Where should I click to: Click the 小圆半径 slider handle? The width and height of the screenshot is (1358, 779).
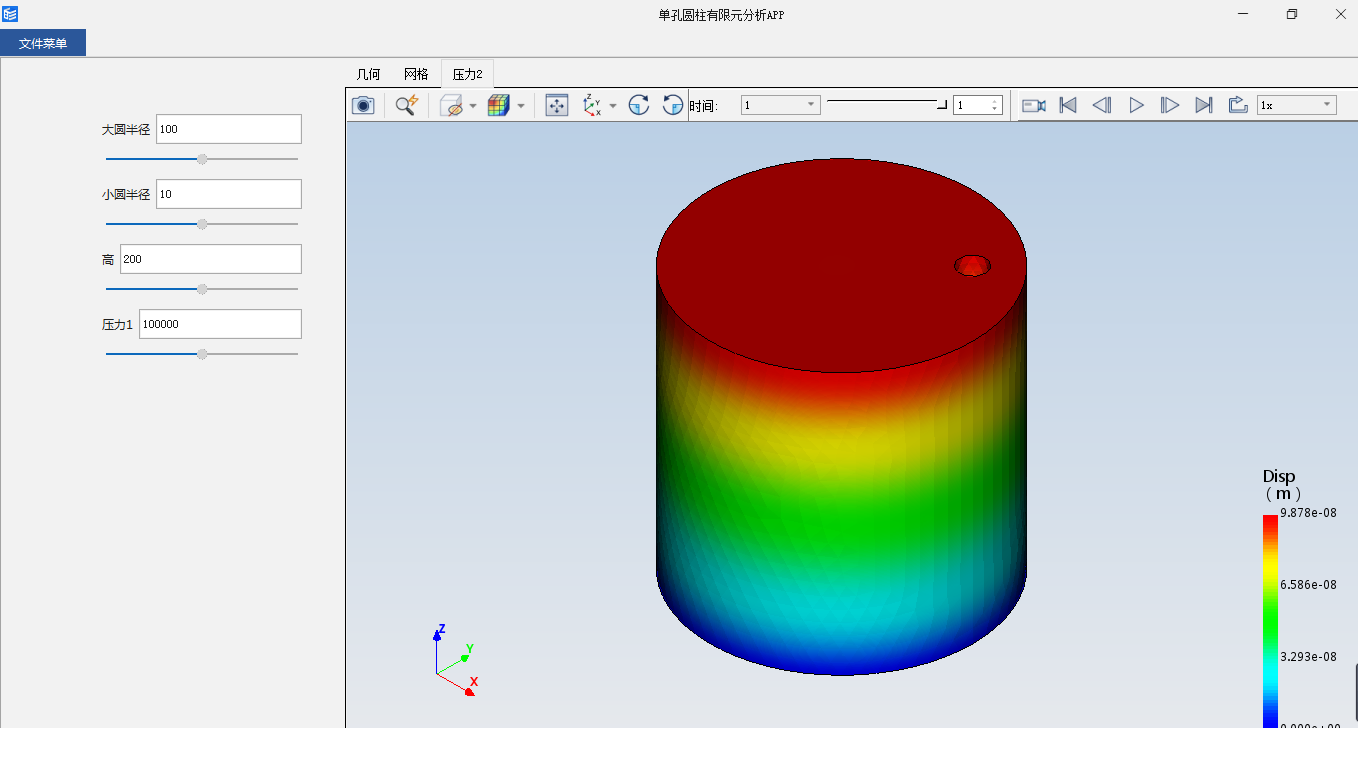click(202, 224)
